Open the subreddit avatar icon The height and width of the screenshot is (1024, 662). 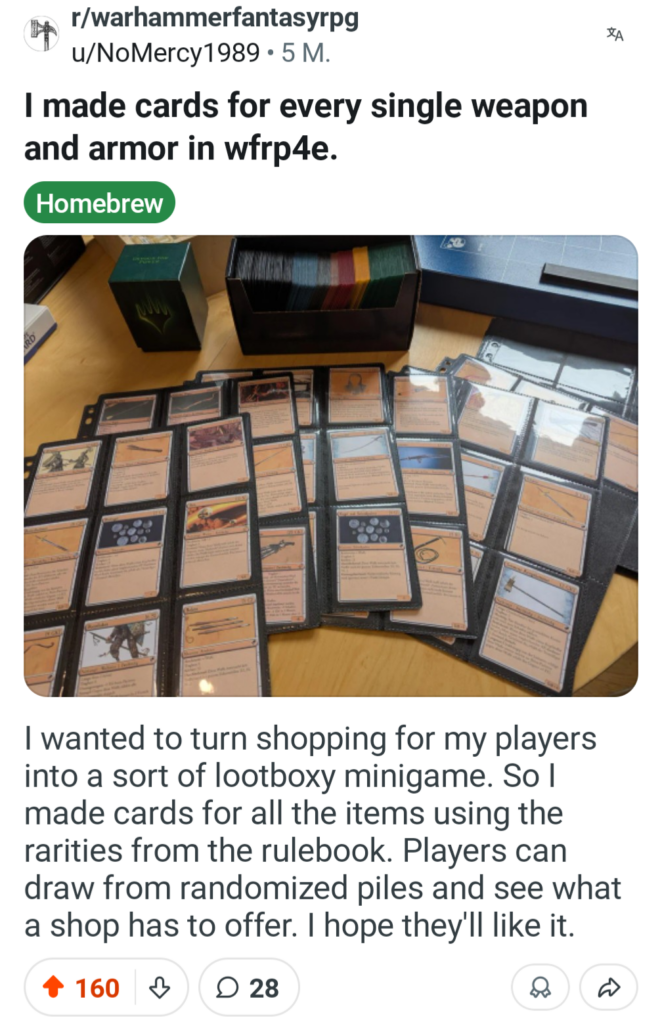click(42, 35)
